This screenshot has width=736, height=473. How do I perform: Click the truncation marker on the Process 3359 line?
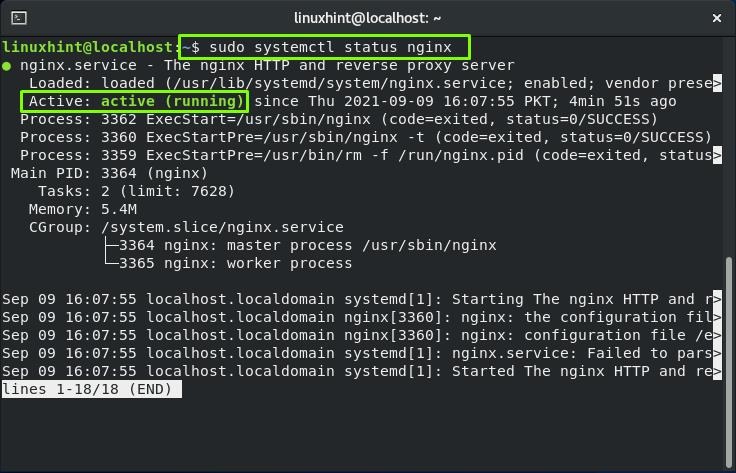coord(717,155)
